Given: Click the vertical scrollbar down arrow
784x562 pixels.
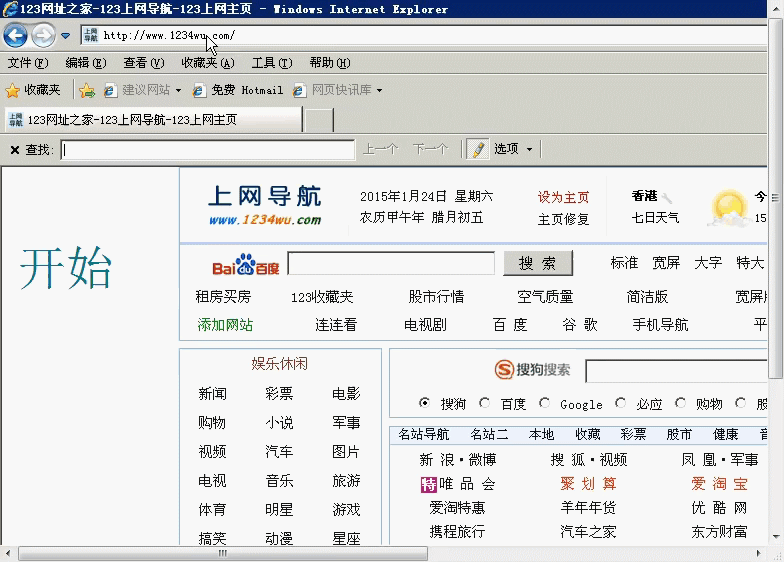Looking at the screenshot, I should coord(776,537).
